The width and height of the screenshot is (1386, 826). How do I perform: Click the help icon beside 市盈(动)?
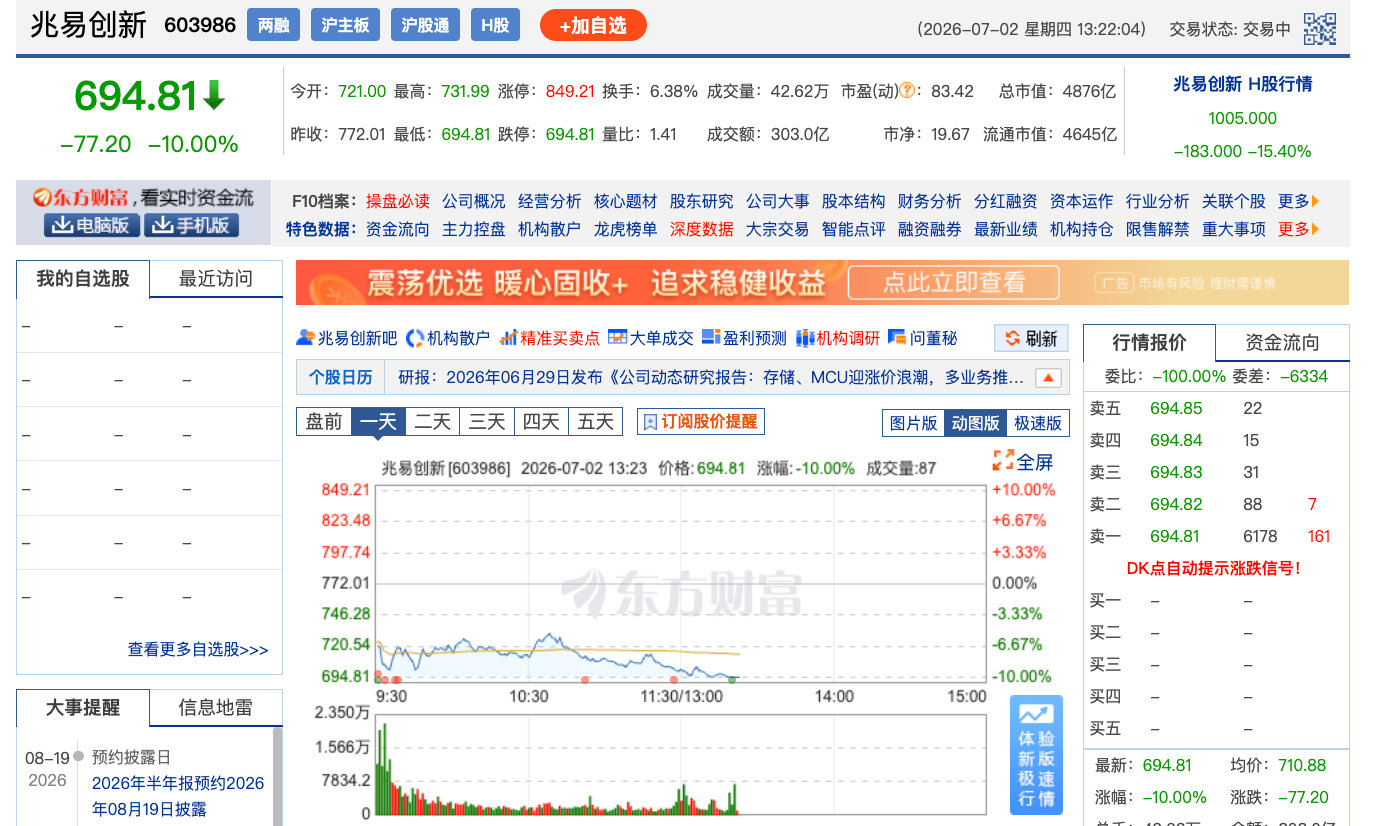click(907, 91)
